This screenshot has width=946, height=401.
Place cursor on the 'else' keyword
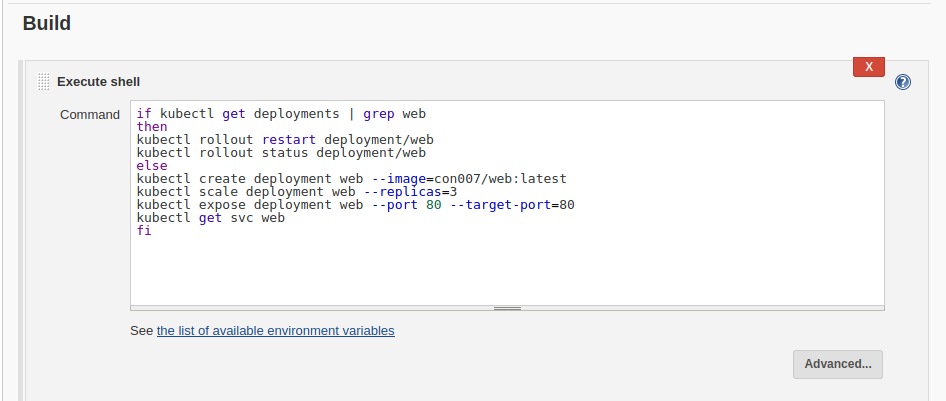click(x=152, y=166)
